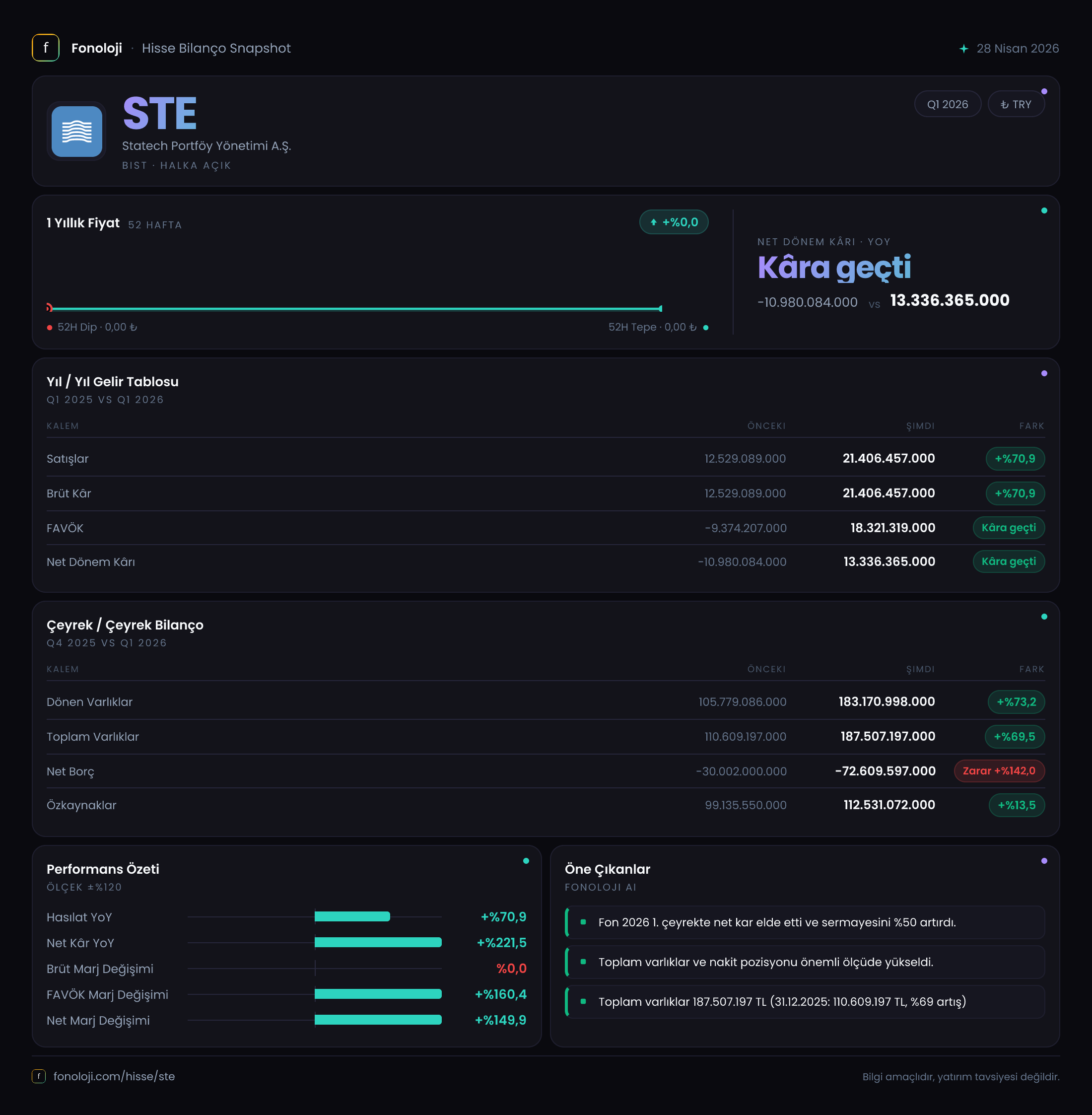
Task: Click the Özkaynaklar +%13,5 badge
Action: pos(1016,805)
